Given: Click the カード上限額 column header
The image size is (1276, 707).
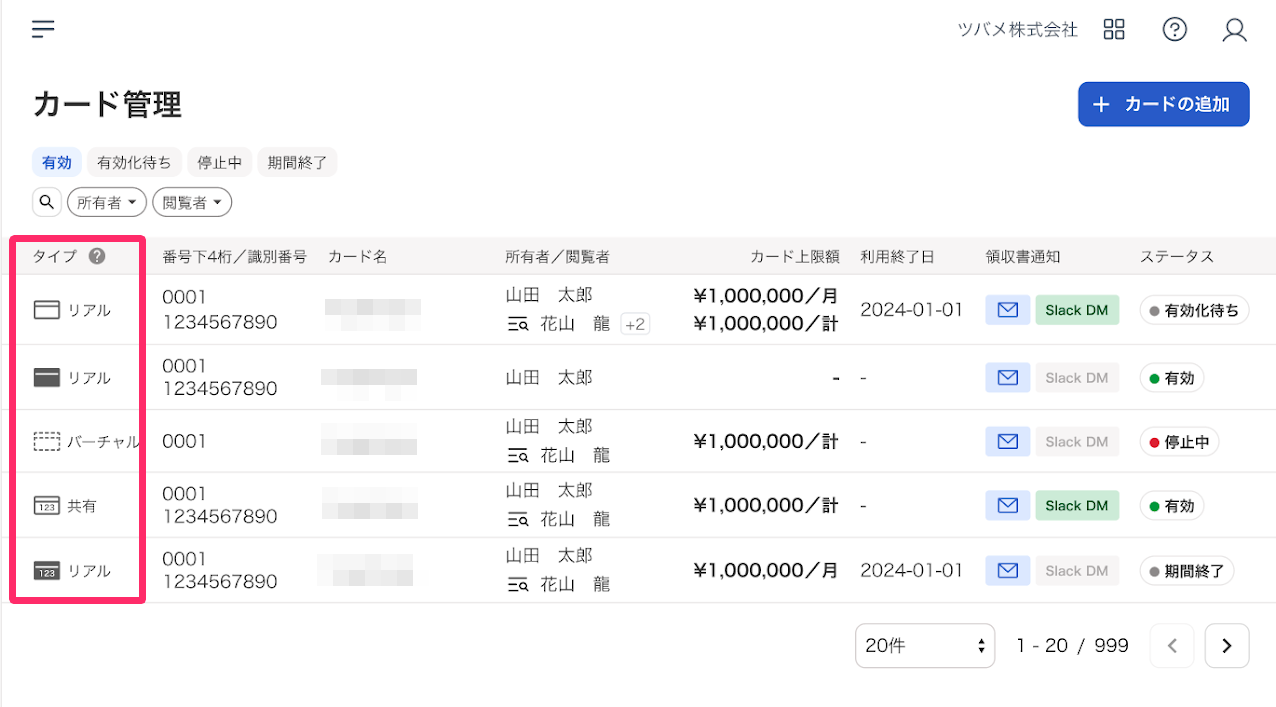Looking at the screenshot, I should pos(794,257).
